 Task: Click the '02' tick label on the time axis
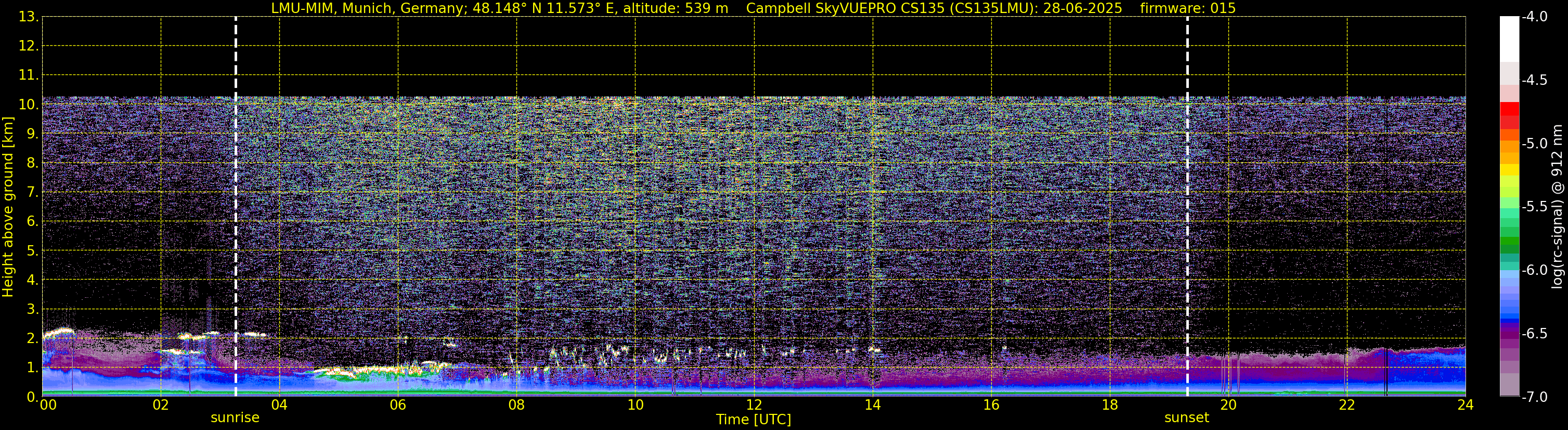tap(161, 405)
